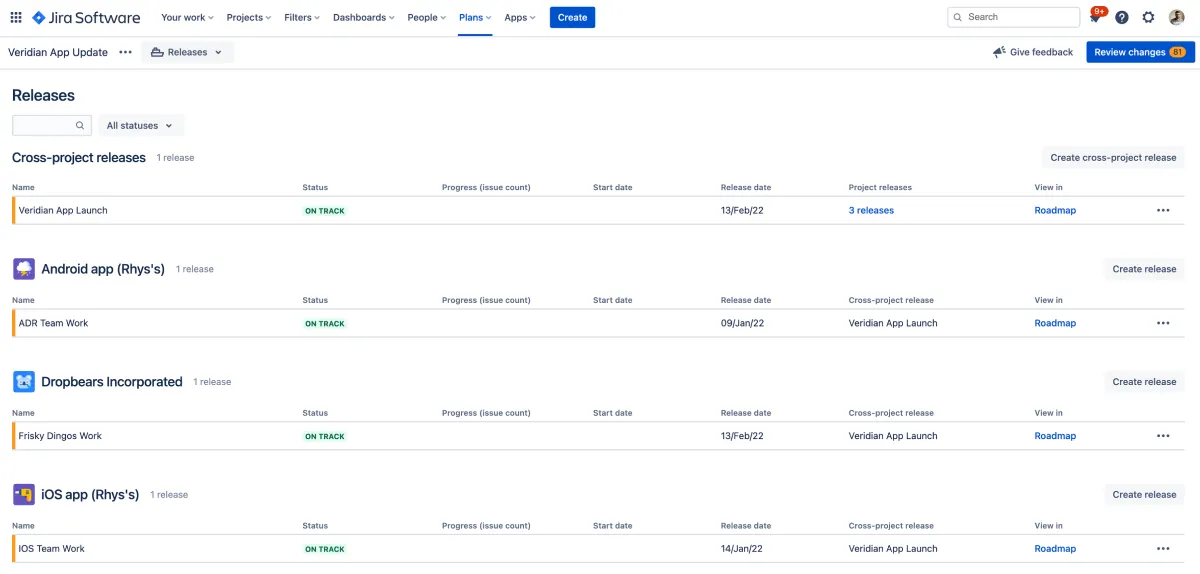Screen dimensions: 1200x574
Task: Open Roadmap link for ADR Team Work
Action: pos(1055,324)
